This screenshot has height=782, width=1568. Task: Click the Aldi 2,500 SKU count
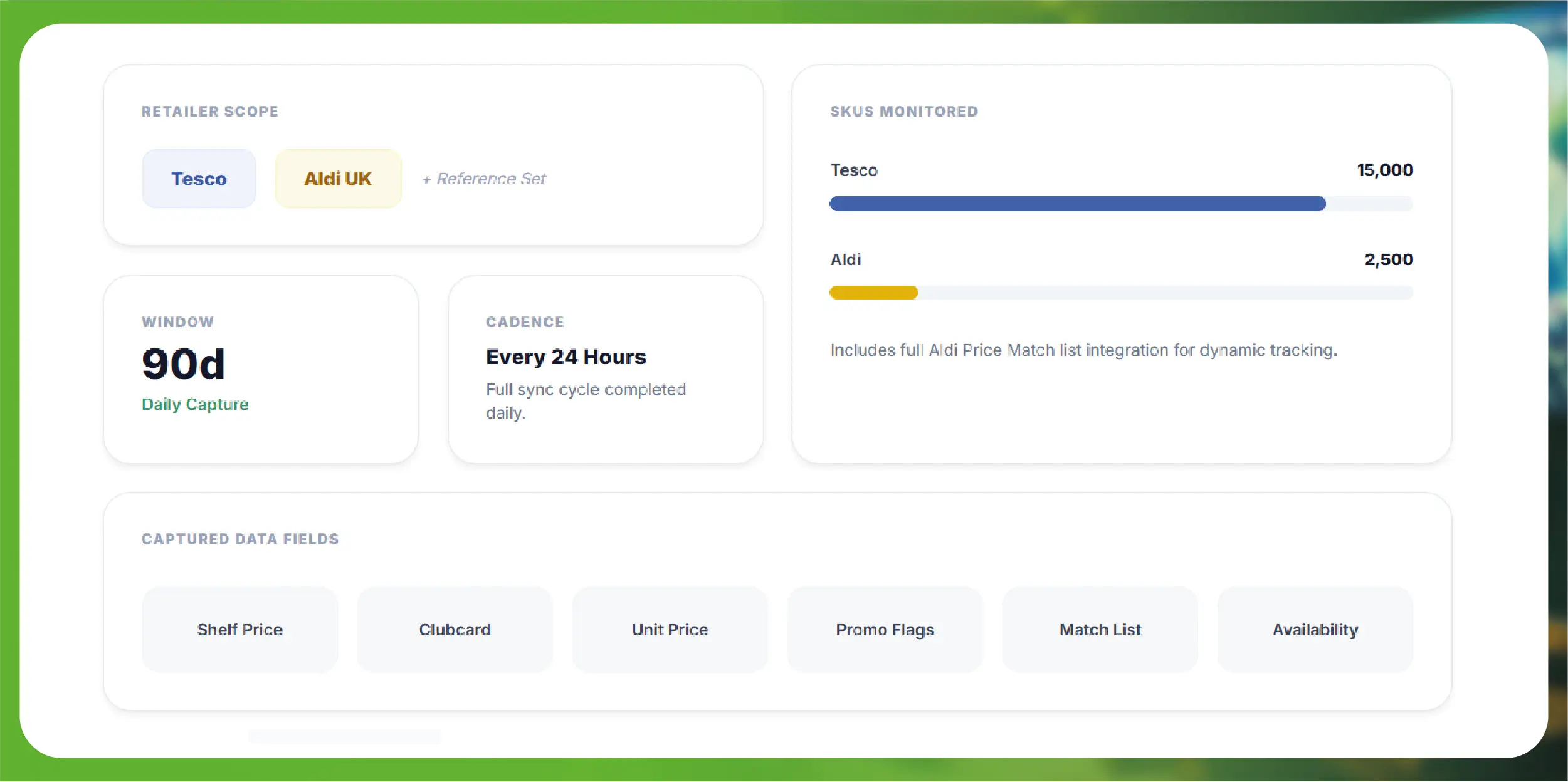[1389, 259]
